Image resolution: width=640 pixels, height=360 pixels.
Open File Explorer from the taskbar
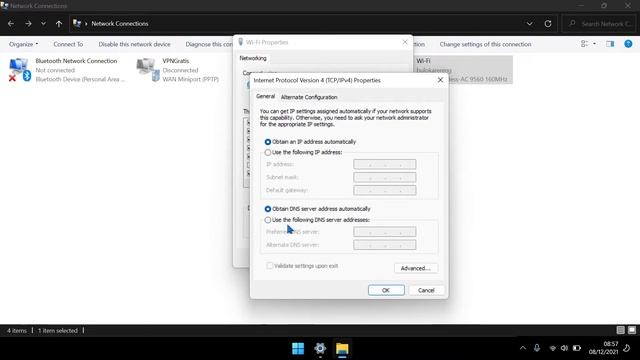(x=342, y=349)
